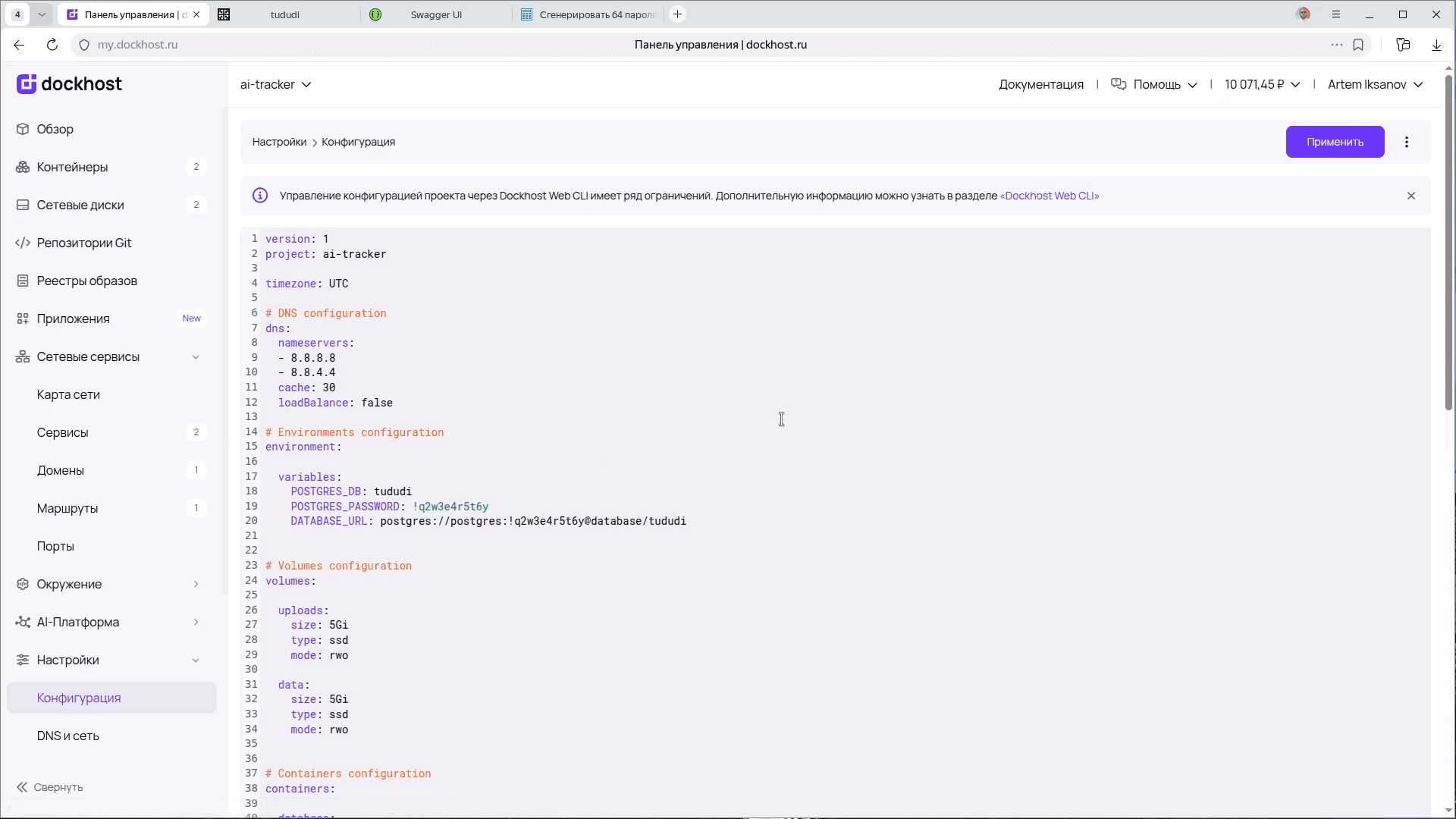Viewport: 1456px width, 819px height.
Task: Collapse sidebar with Свернуть arrows
Action: pyautogui.click(x=22, y=787)
